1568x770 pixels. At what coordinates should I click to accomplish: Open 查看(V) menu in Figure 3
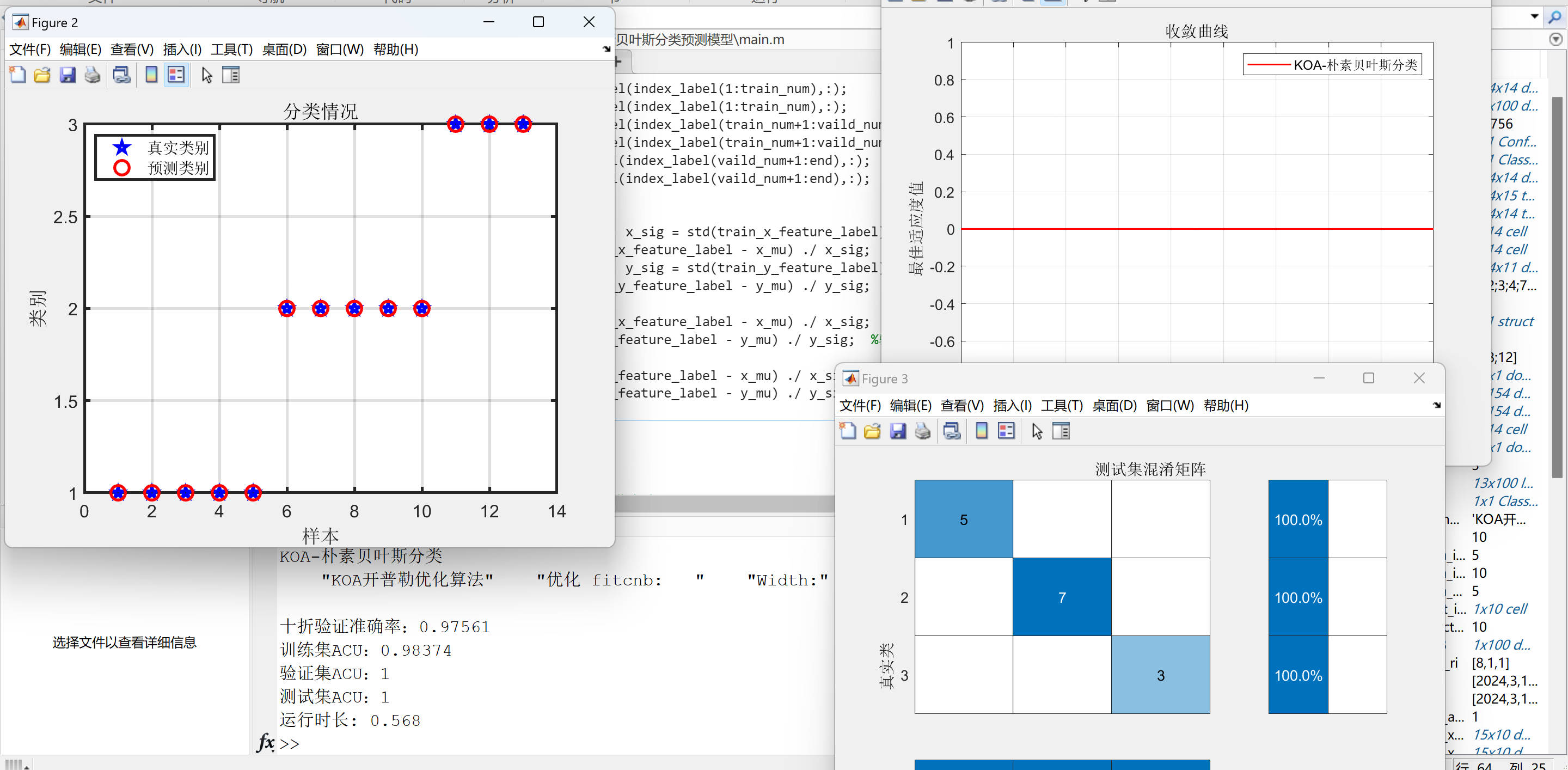tap(961, 405)
